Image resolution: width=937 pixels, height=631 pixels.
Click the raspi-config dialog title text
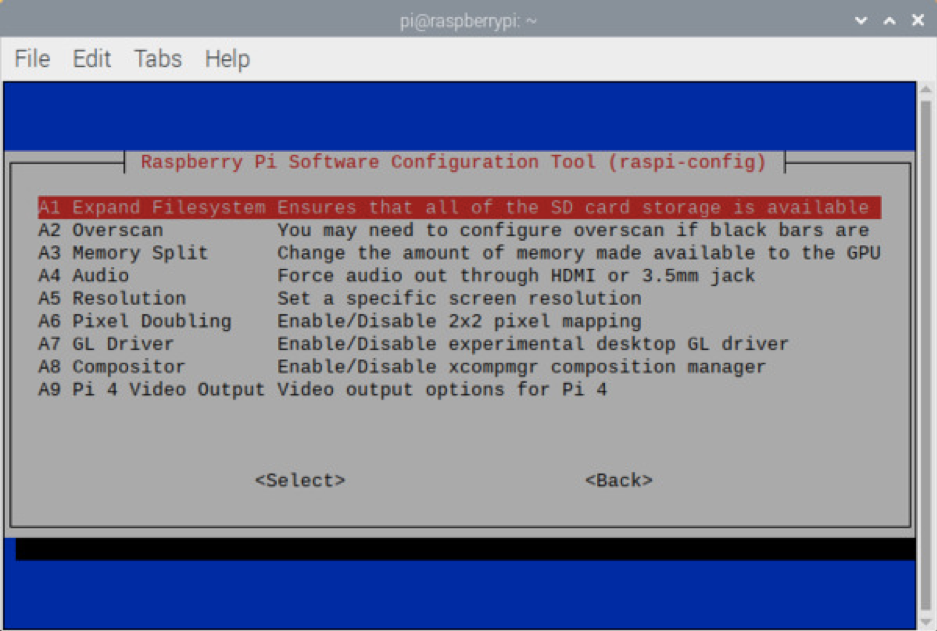[454, 162]
